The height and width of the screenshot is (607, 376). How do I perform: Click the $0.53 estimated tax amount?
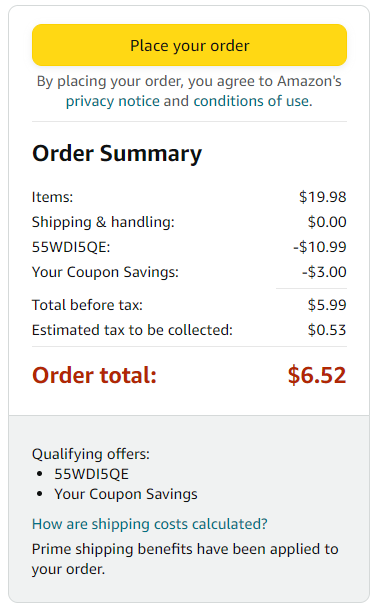327,330
